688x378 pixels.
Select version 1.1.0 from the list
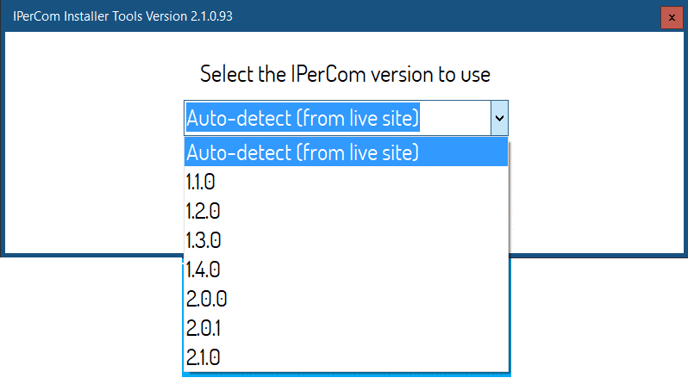coord(346,181)
